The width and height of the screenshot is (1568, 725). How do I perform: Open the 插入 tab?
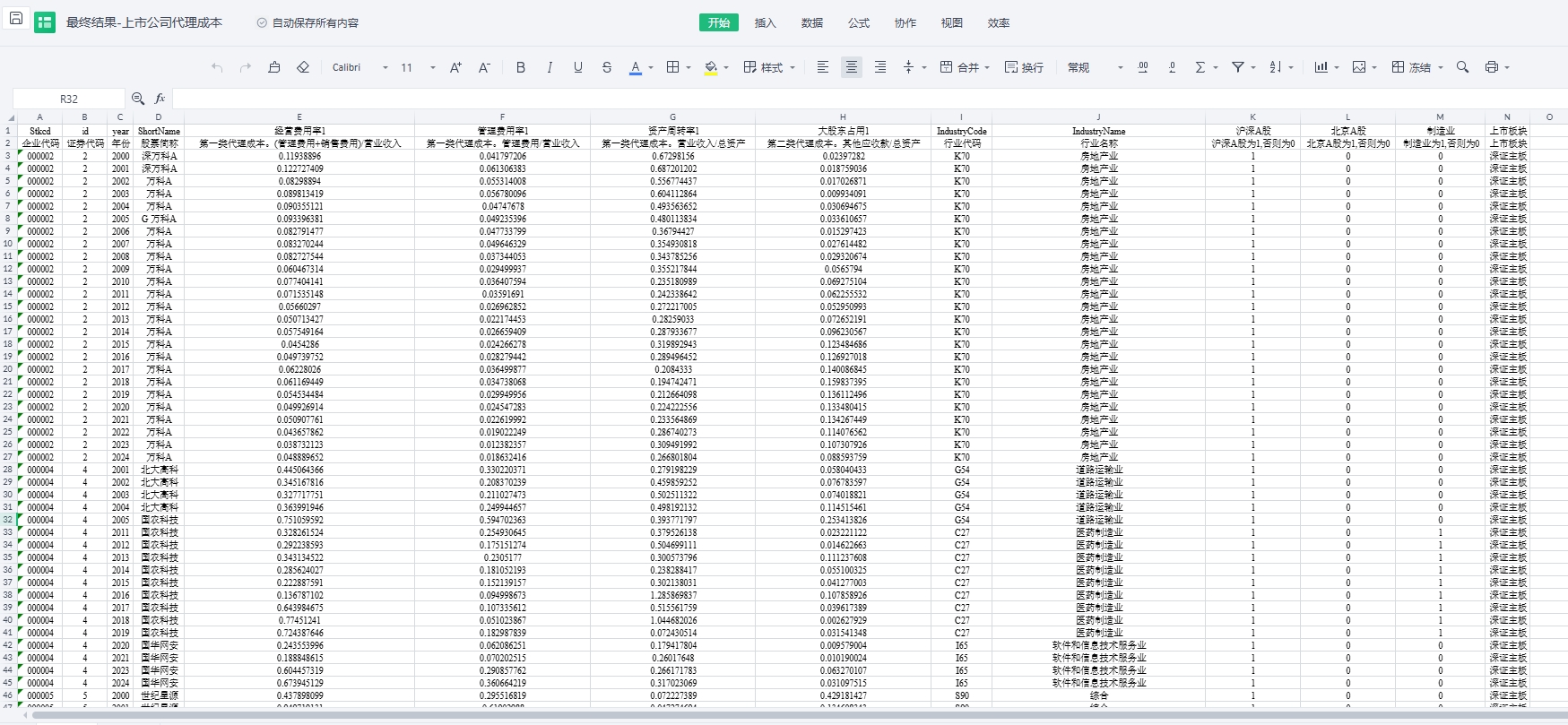coord(766,22)
